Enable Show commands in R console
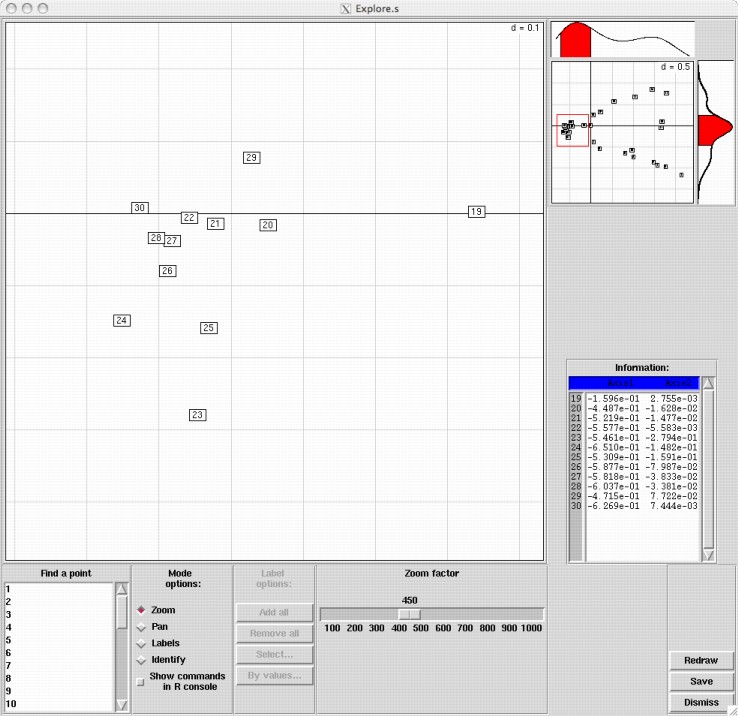 141,681
